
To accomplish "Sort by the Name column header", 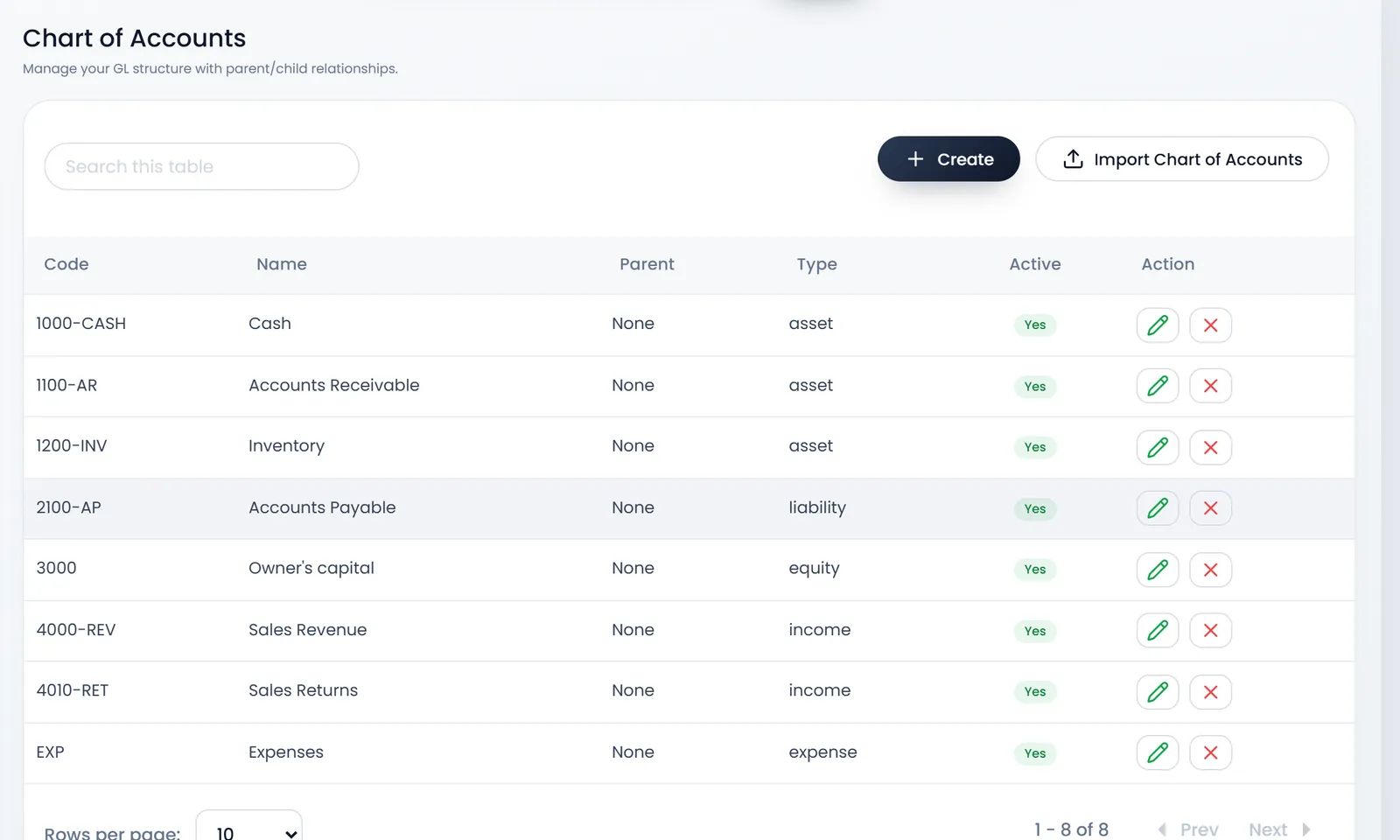I will 282,264.
